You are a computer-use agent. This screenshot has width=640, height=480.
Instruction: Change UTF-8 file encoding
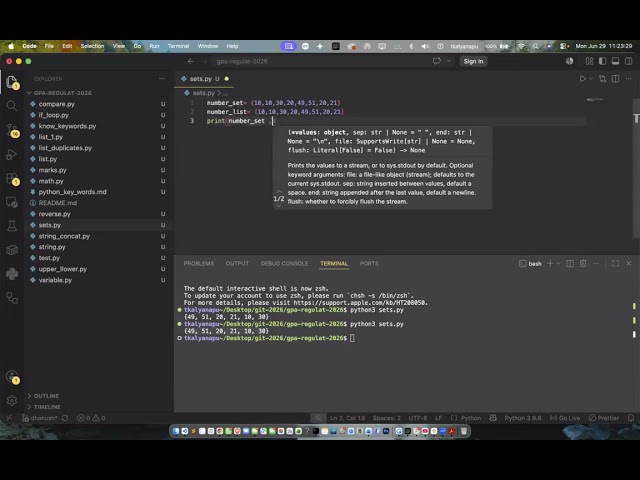coord(418,418)
